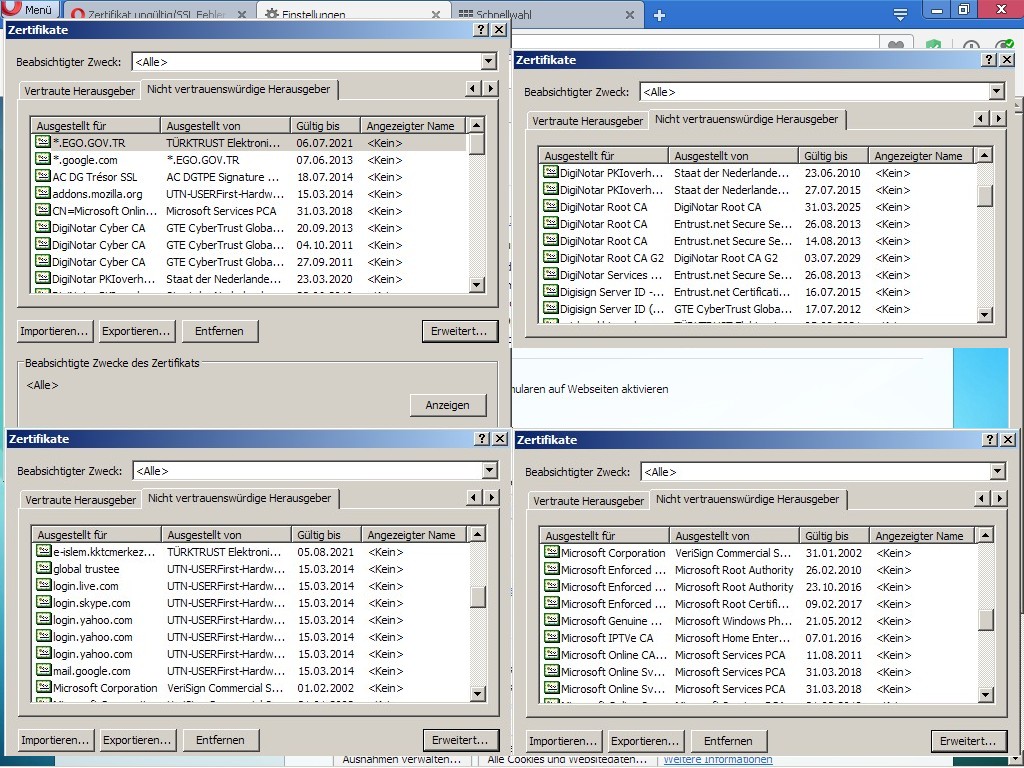
Task: Click icon of Digisign Server ID expiring 17.07.2012
Action: point(551,308)
